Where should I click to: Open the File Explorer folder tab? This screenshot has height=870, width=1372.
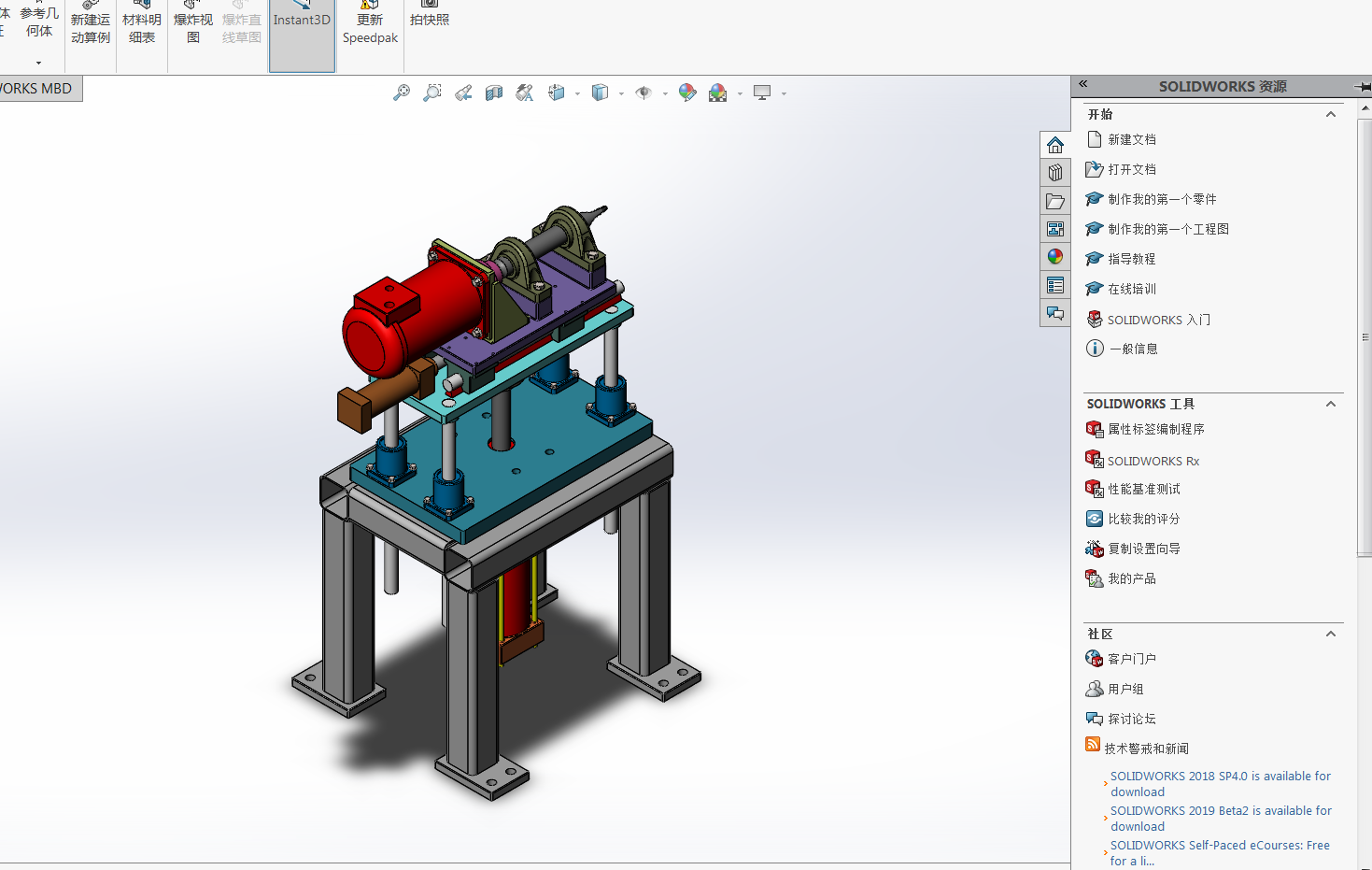click(1055, 201)
